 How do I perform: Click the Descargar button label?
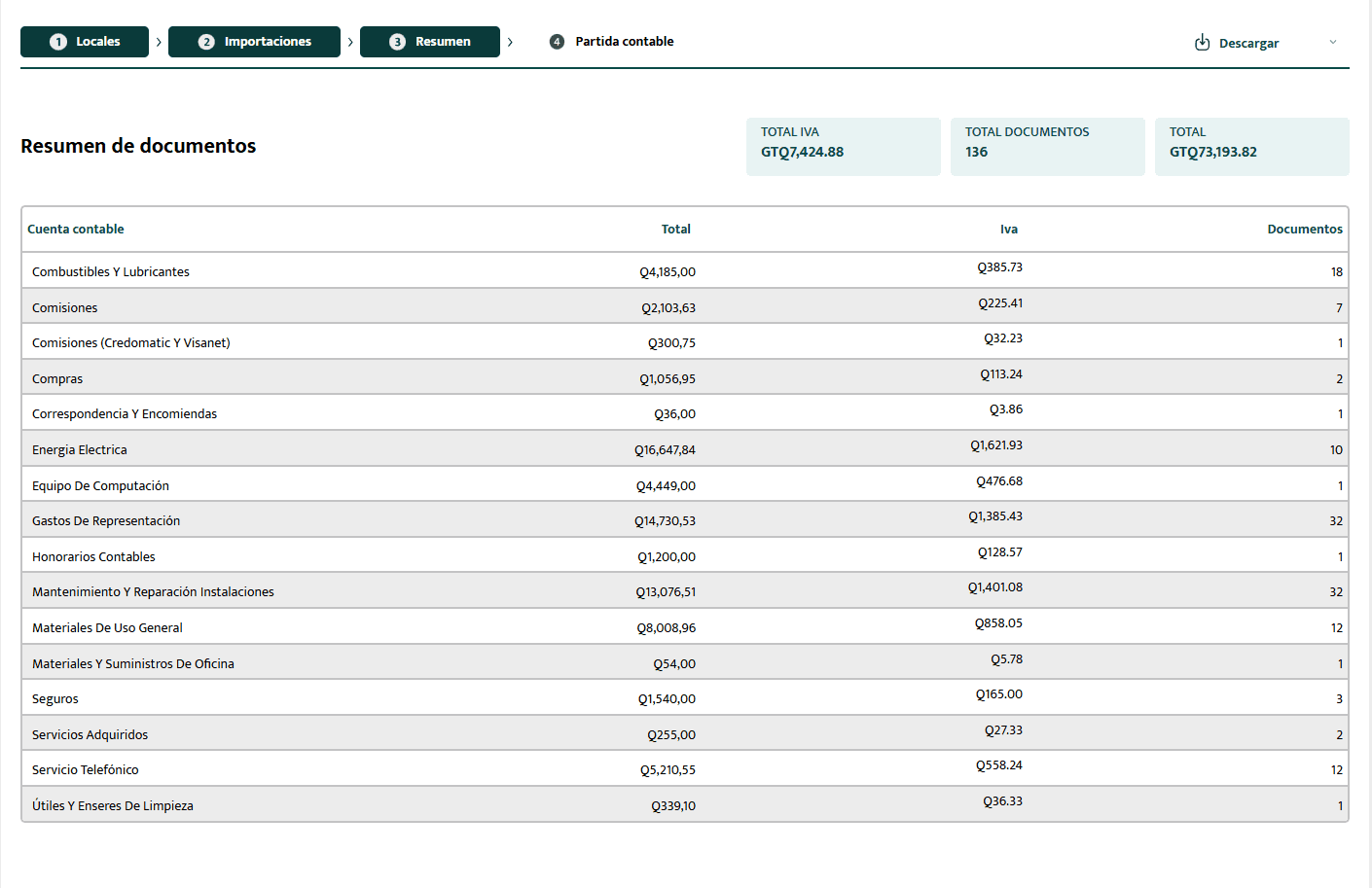pyautogui.click(x=1248, y=44)
